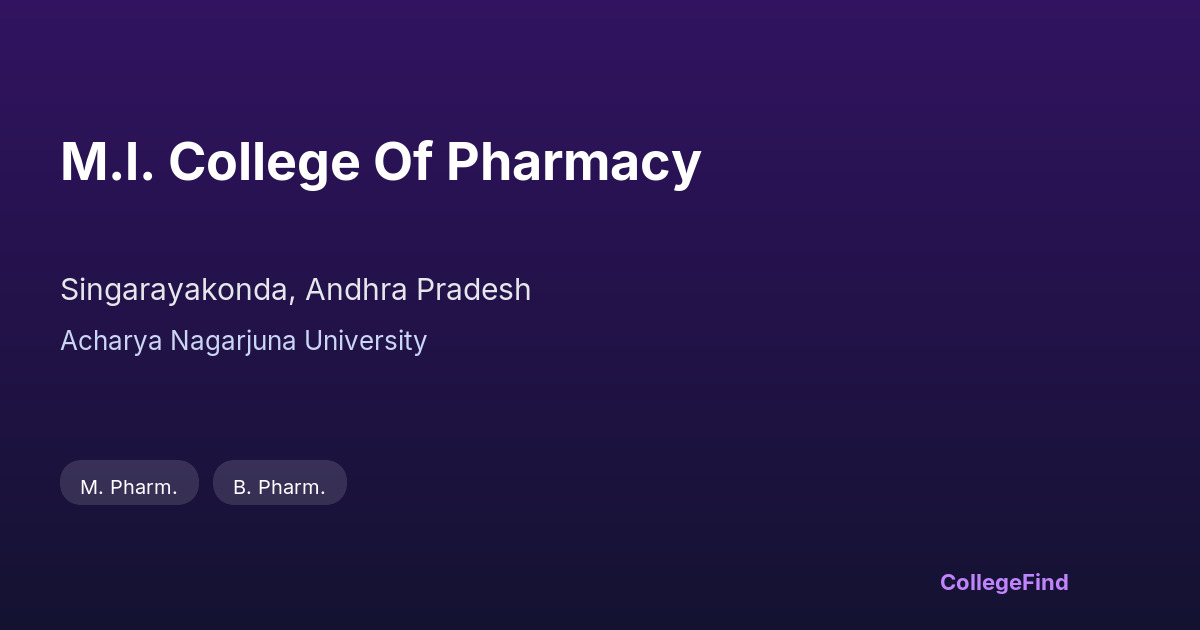The image size is (1200, 630).
Task: Click the M.I. initials in the heading
Action: pos(107,162)
